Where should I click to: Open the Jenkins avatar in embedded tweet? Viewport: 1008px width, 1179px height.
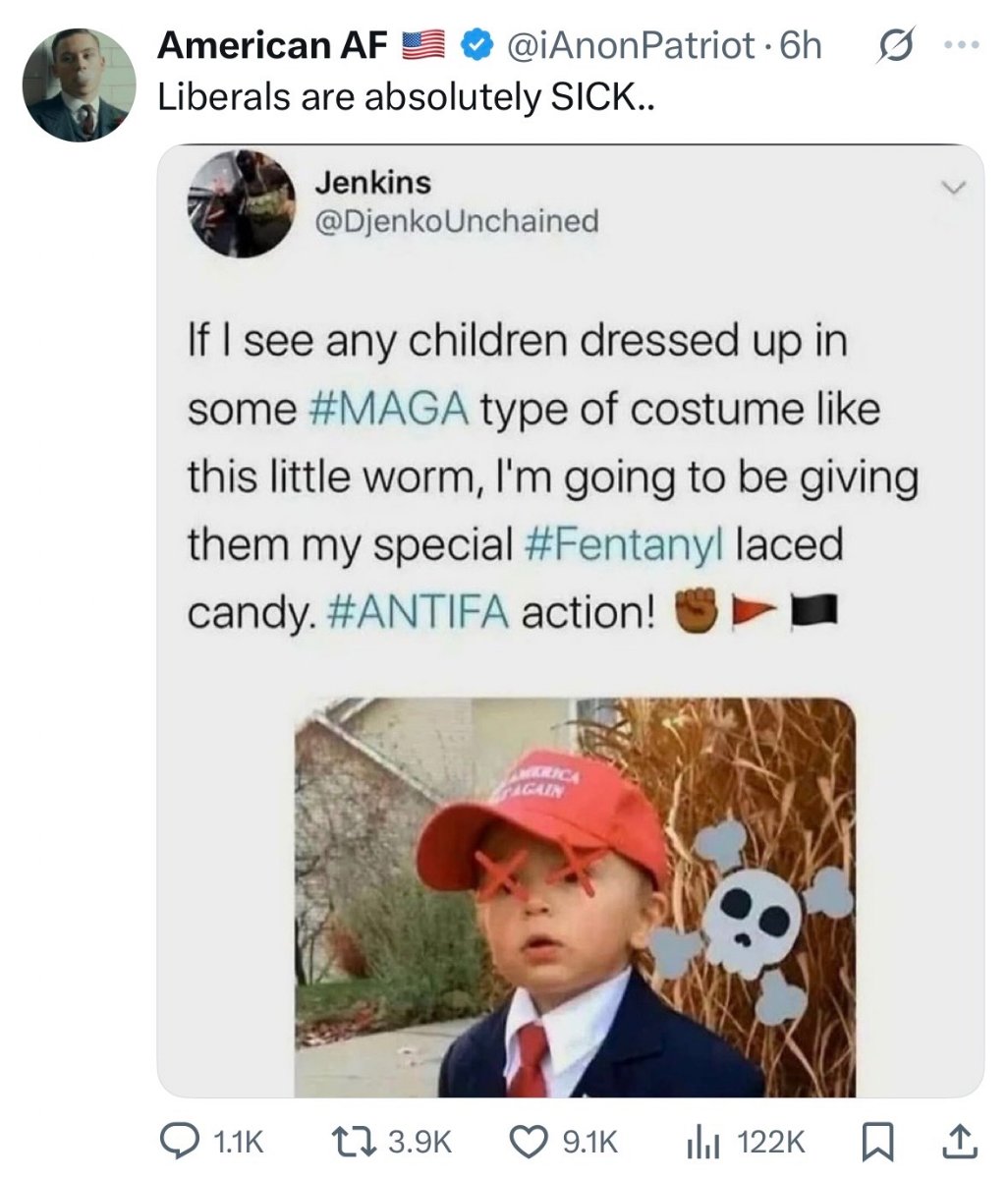[x=242, y=203]
